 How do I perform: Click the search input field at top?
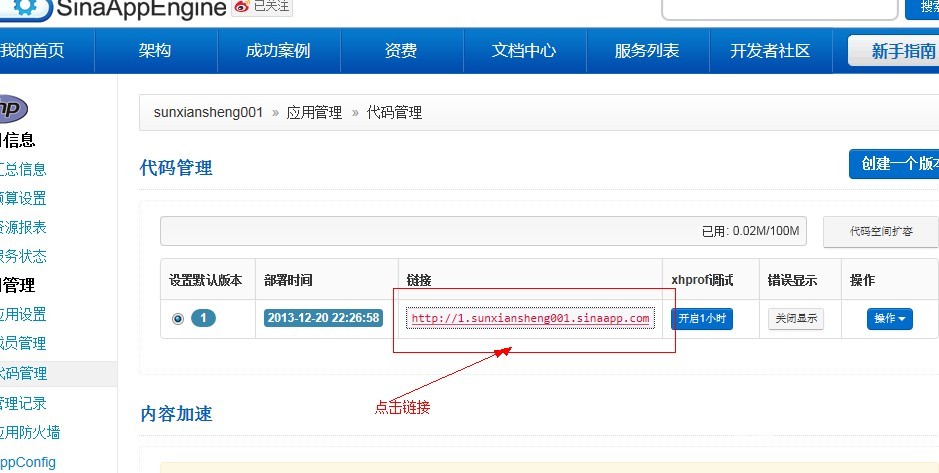780,8
